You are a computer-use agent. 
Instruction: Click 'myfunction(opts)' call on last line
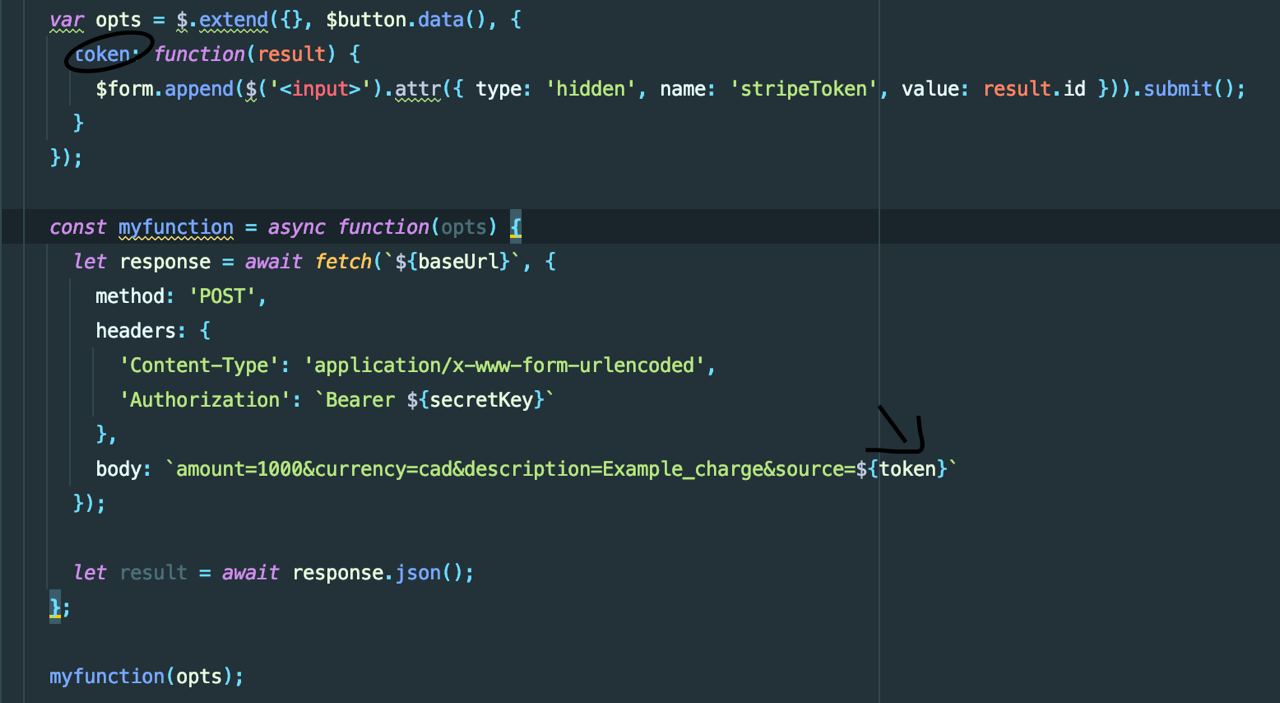click(x=141, y=677)
